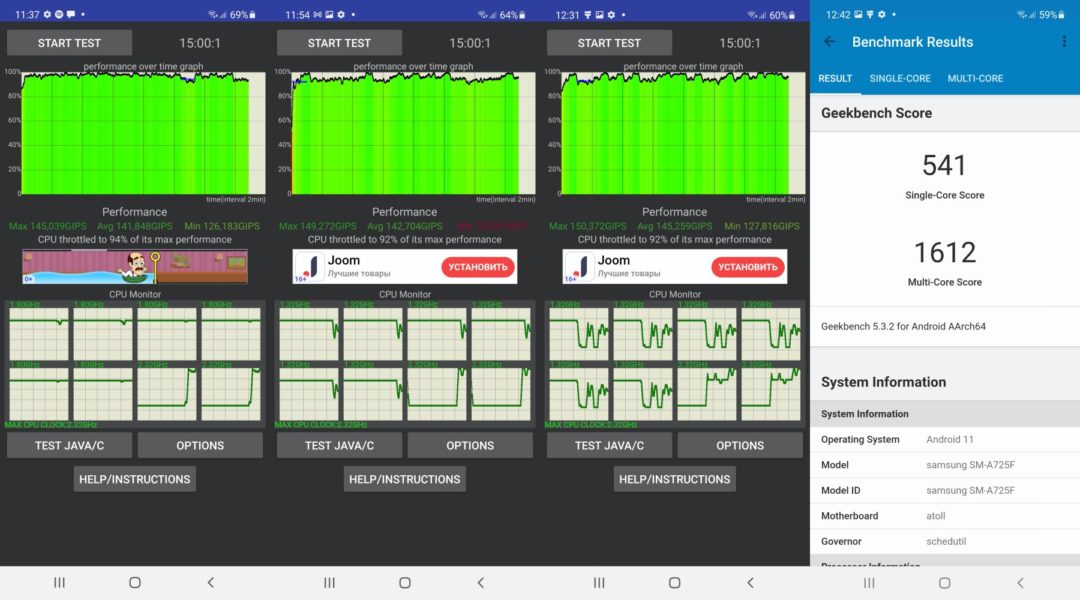Click HELP/INSTRUCTIONS in the 11:37 screenshot

point(135,480)
